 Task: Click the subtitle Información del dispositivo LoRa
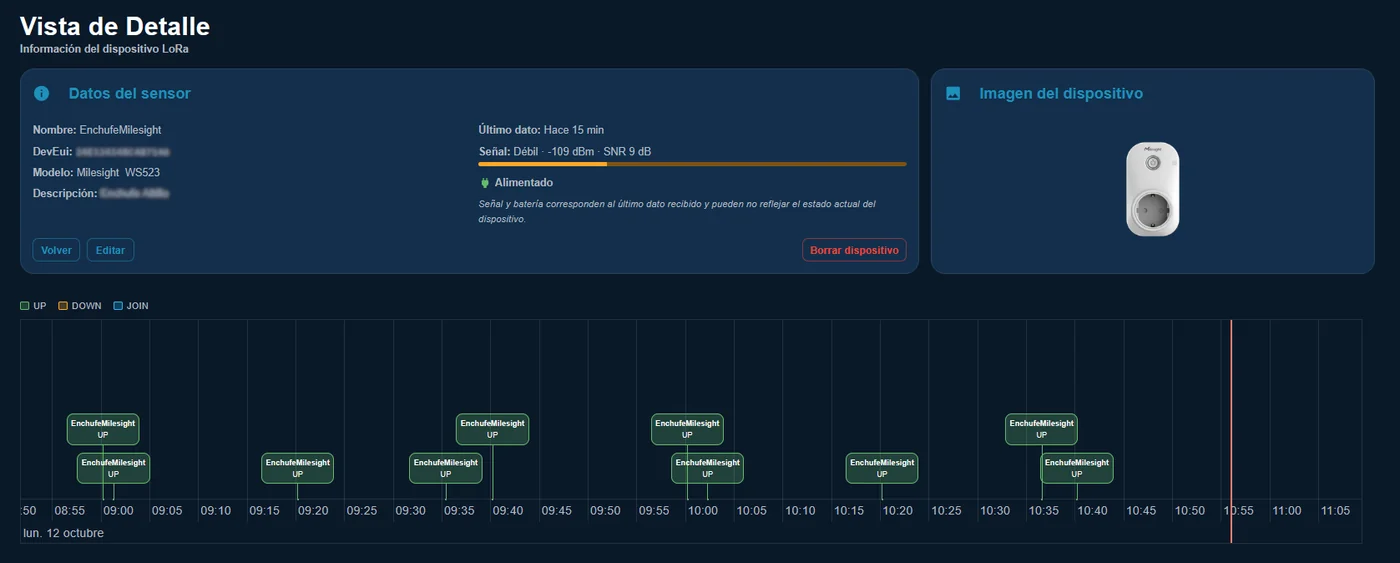104,48
